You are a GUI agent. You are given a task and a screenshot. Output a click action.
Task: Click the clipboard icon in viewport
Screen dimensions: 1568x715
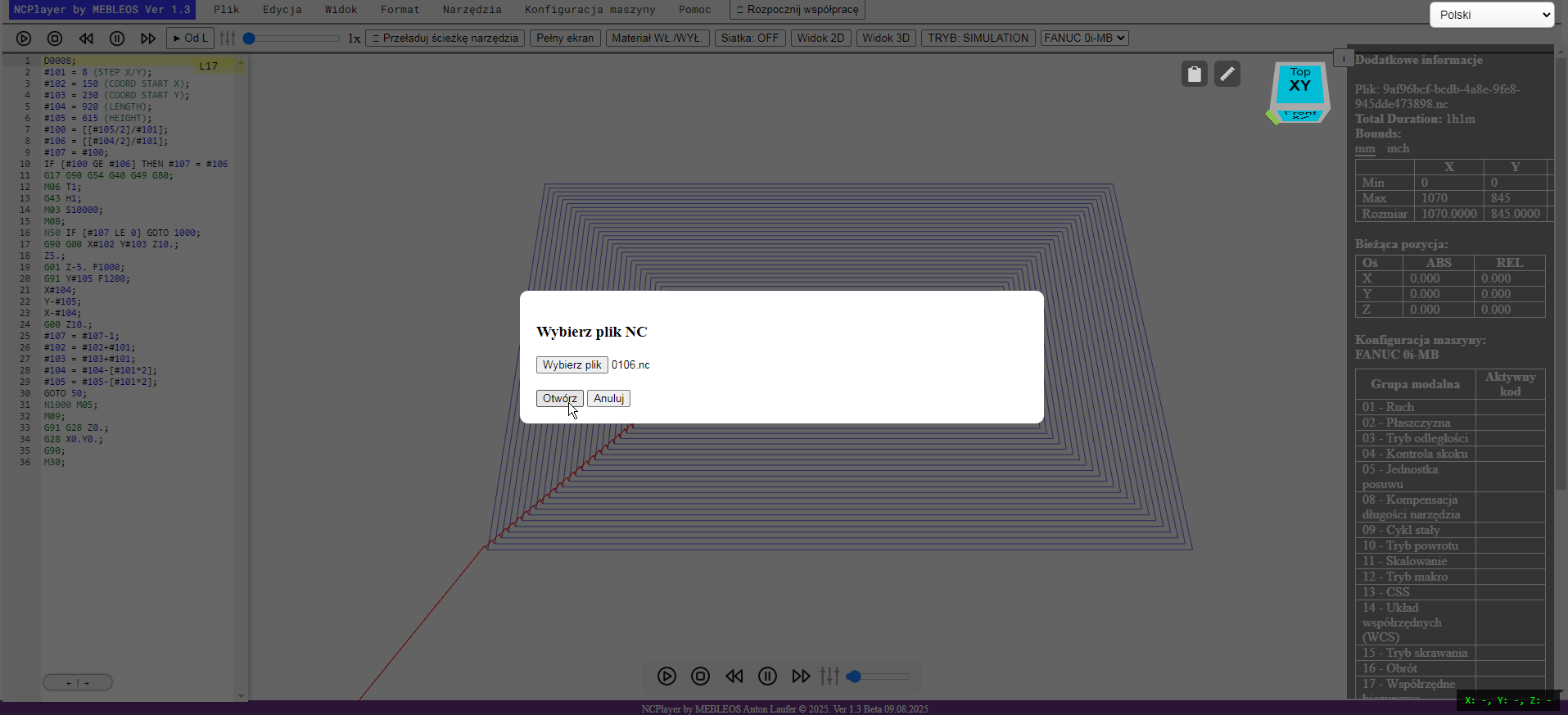1195,75
